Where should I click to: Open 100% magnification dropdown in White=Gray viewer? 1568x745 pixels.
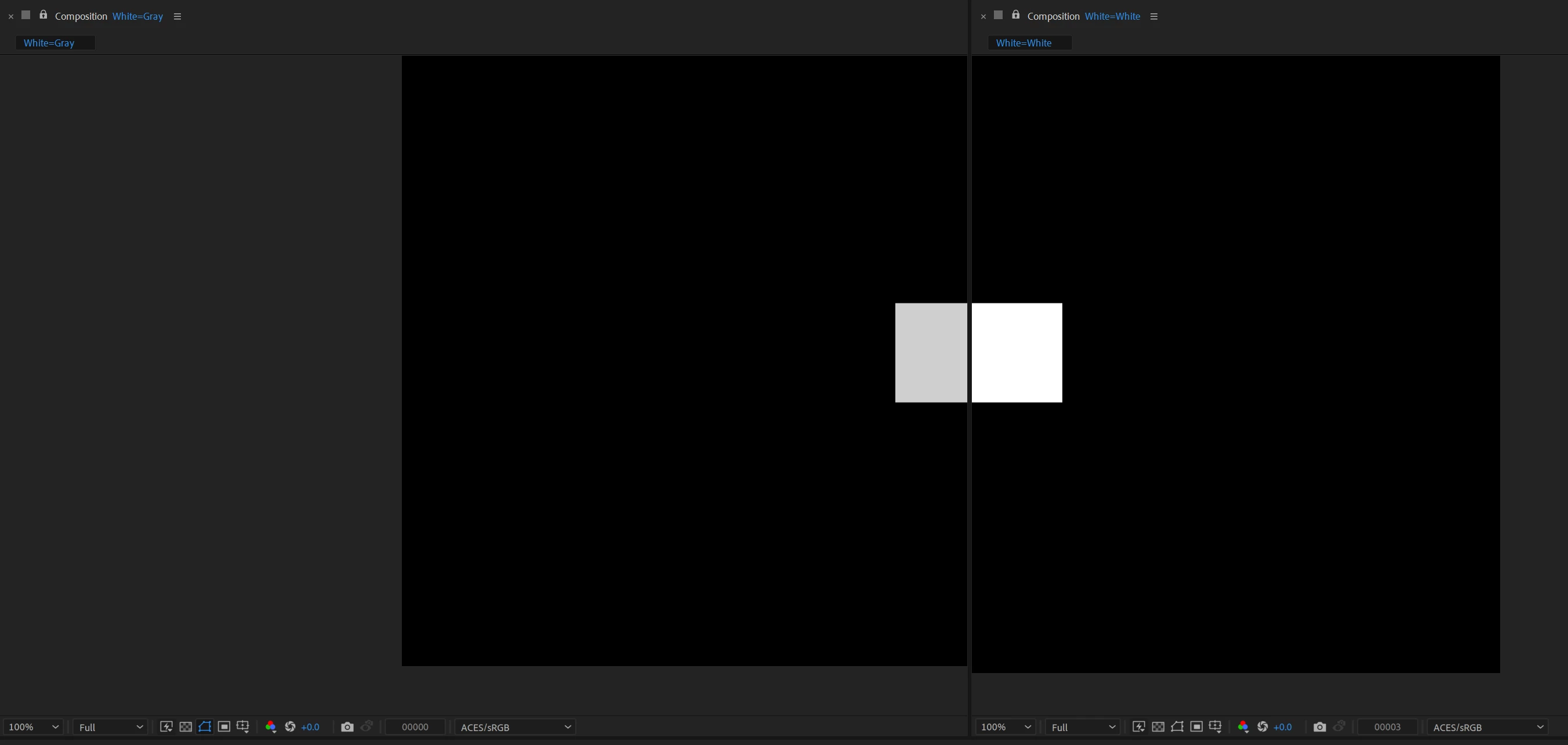[x=34, y=727]
